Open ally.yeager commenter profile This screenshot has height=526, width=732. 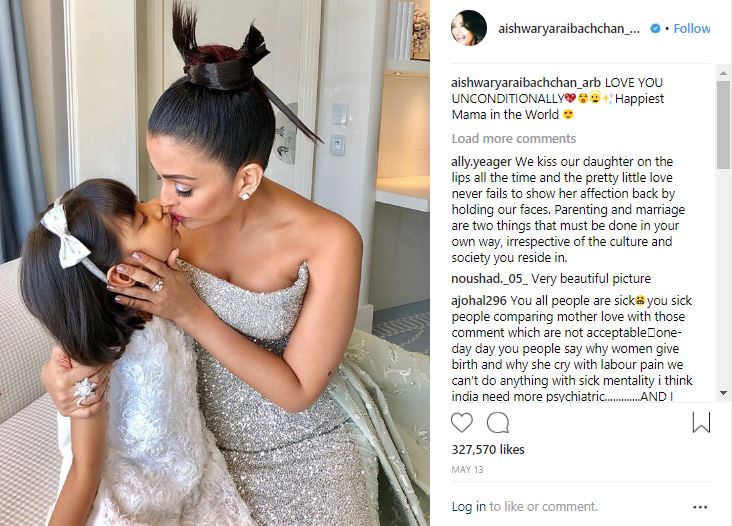point(481,162)
